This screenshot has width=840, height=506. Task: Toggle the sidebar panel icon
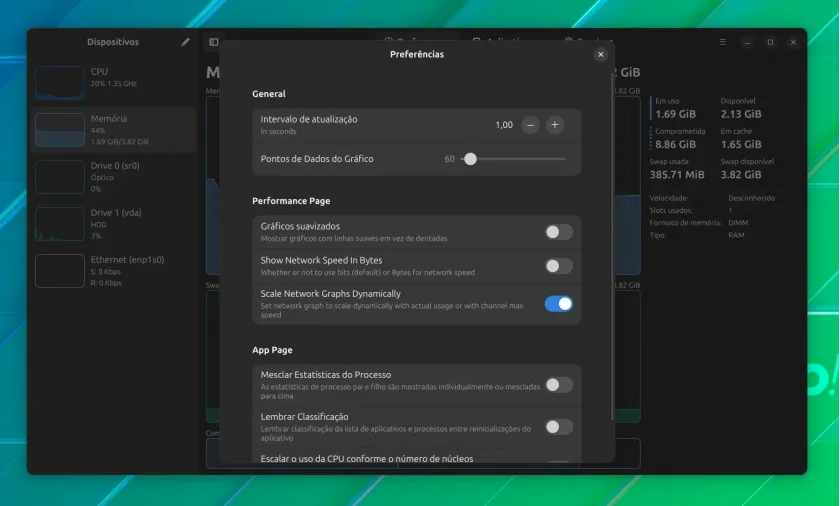214,42
